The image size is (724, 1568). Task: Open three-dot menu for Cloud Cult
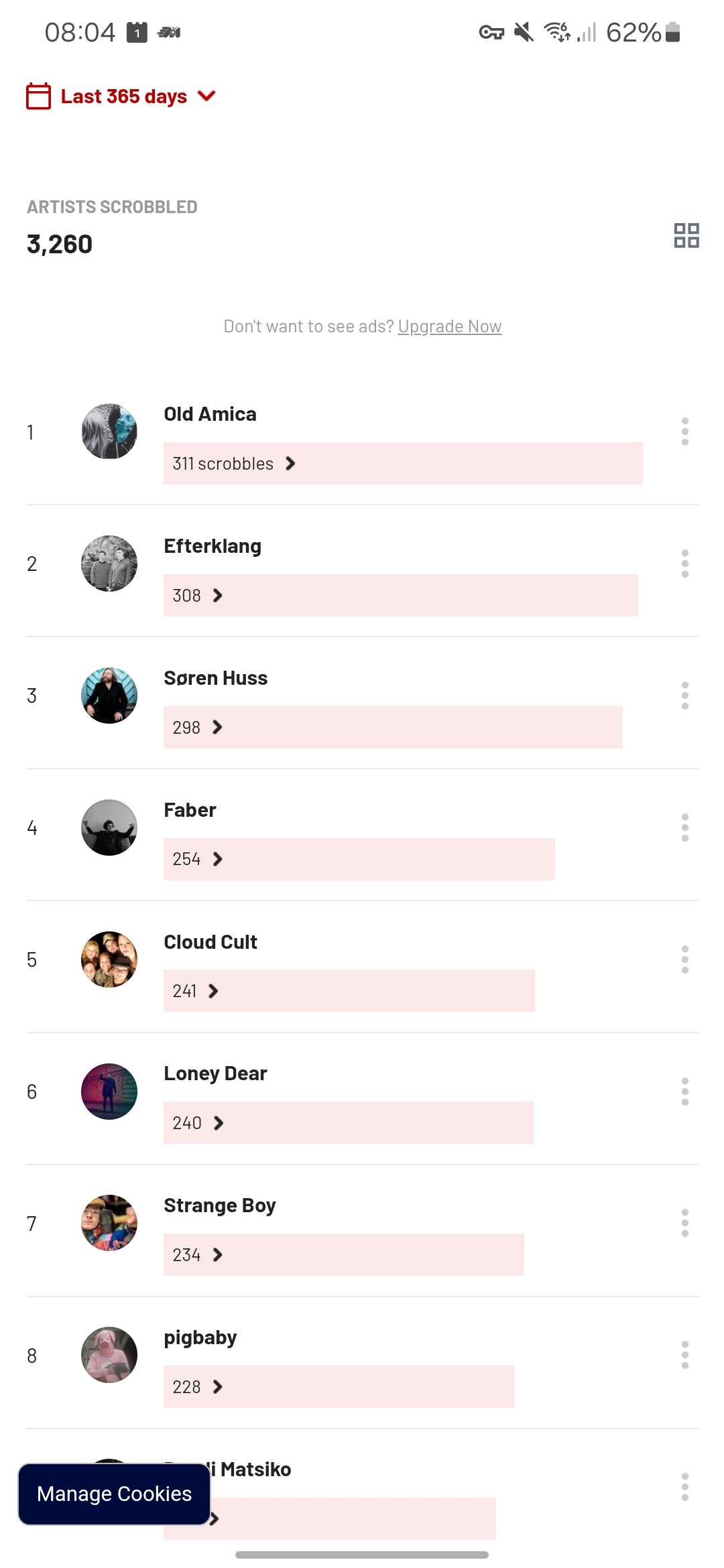[x=684, y=960]
